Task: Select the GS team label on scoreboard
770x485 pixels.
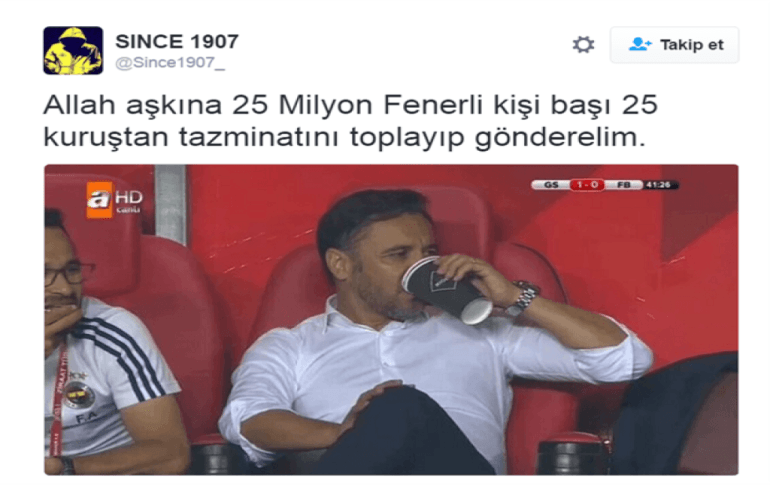Action: [x=551, y=185]
